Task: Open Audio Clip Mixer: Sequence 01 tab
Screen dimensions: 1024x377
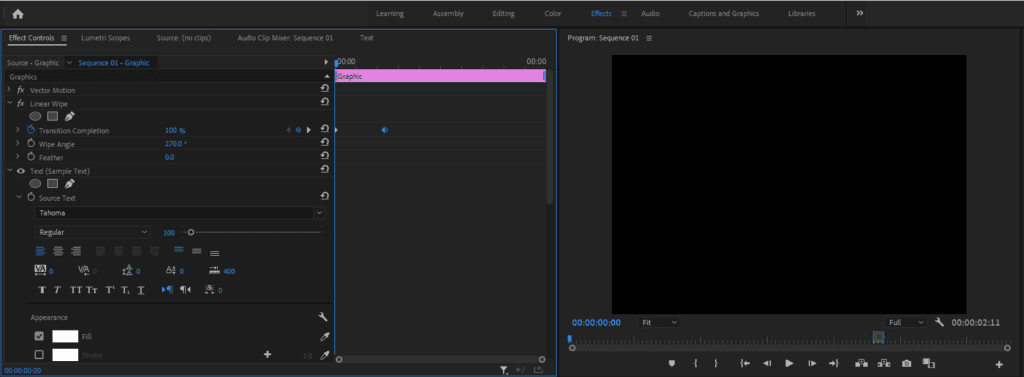Action: 285,38
